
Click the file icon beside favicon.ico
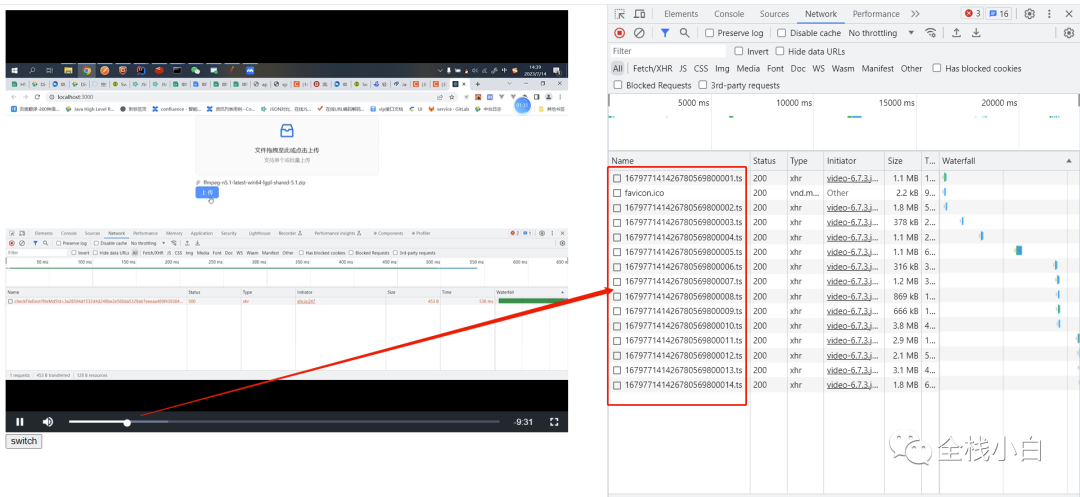pyautogui.click(x=617, y=193)
